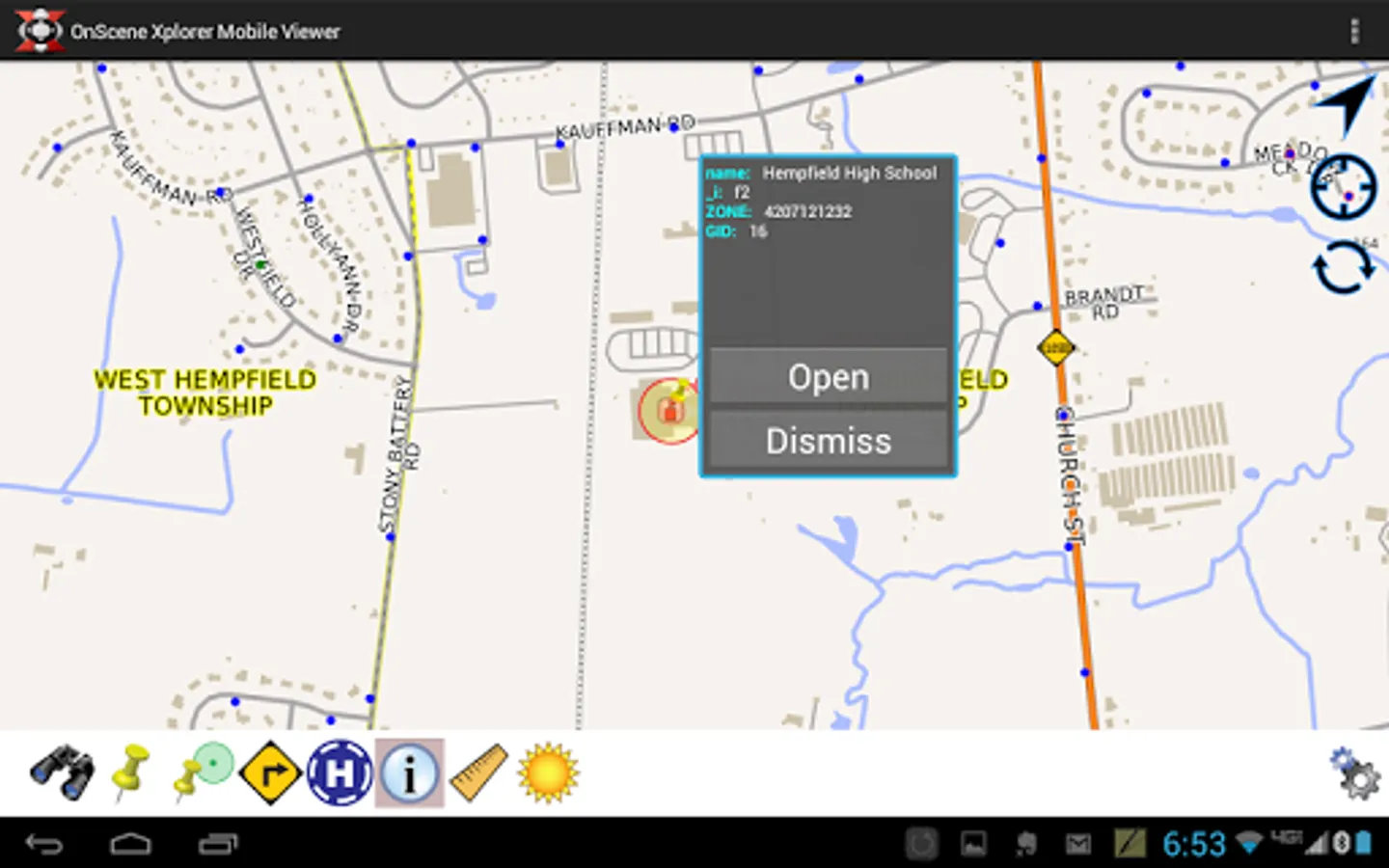Tap the Android home button

coord(131,844)
